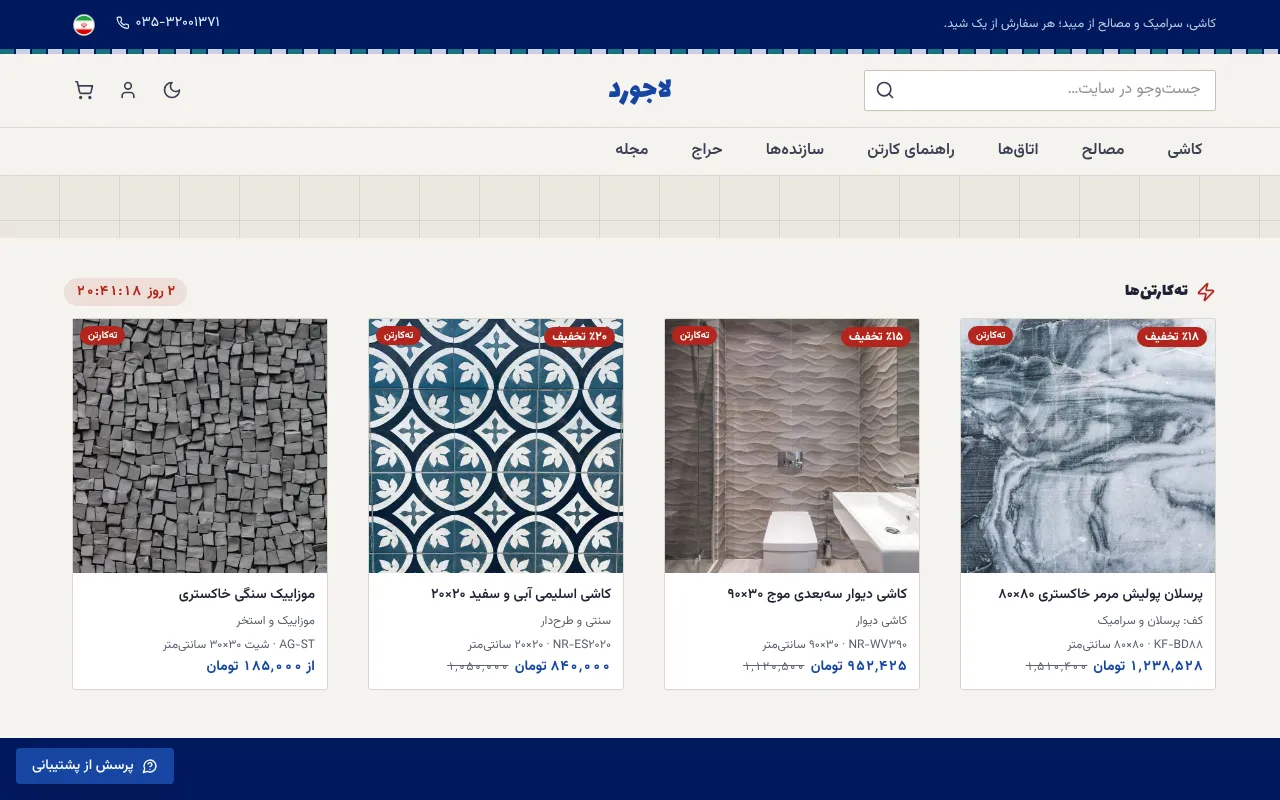The height and width of the screenshot is (800, 1280).
Task: Click the لاجورد site logo
Action: pyautogui.click(x=640, y=90)
